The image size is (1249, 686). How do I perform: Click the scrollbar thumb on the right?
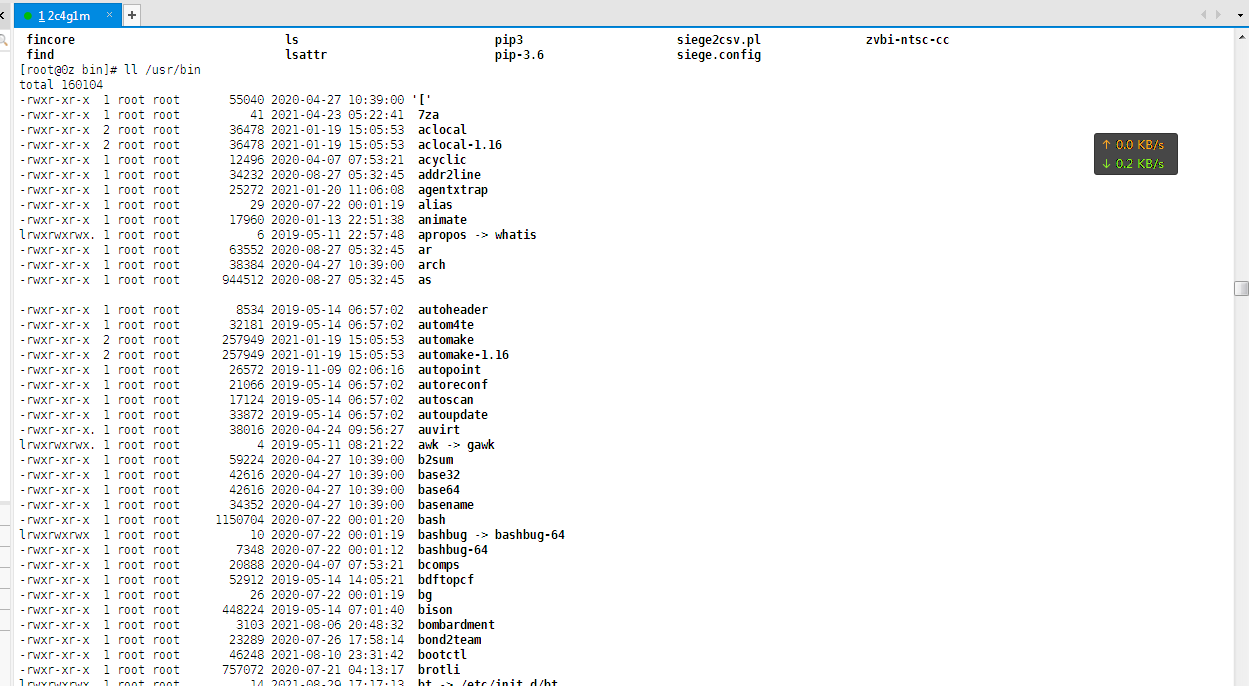tap(1239, 290)
